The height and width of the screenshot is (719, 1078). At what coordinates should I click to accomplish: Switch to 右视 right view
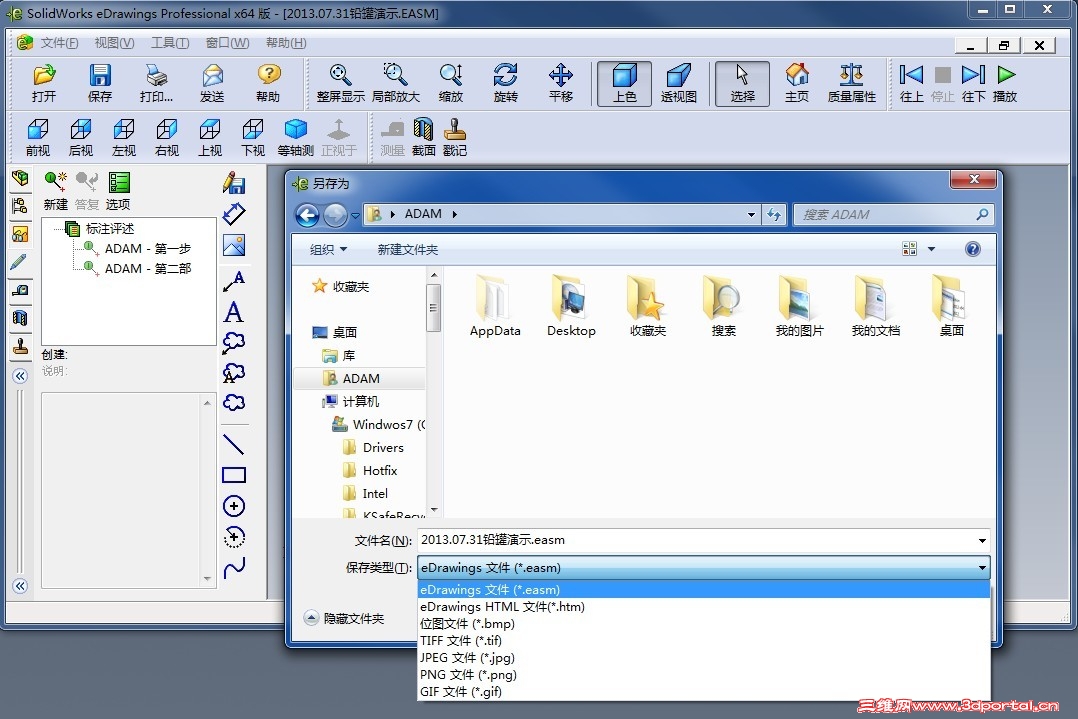coord(166,137)
